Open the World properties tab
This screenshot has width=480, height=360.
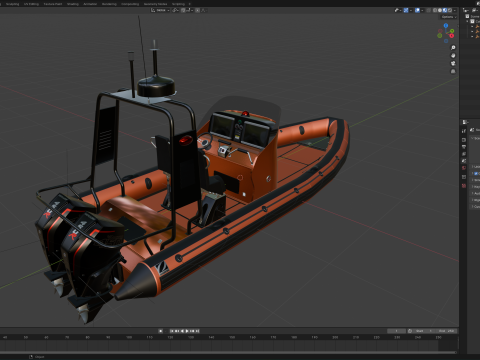(464, 168)
